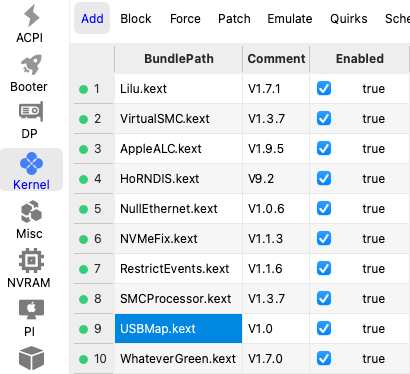Open the Force tab
Screen dimensions: 410x374
pyautogui.click(x=185, y=19)
